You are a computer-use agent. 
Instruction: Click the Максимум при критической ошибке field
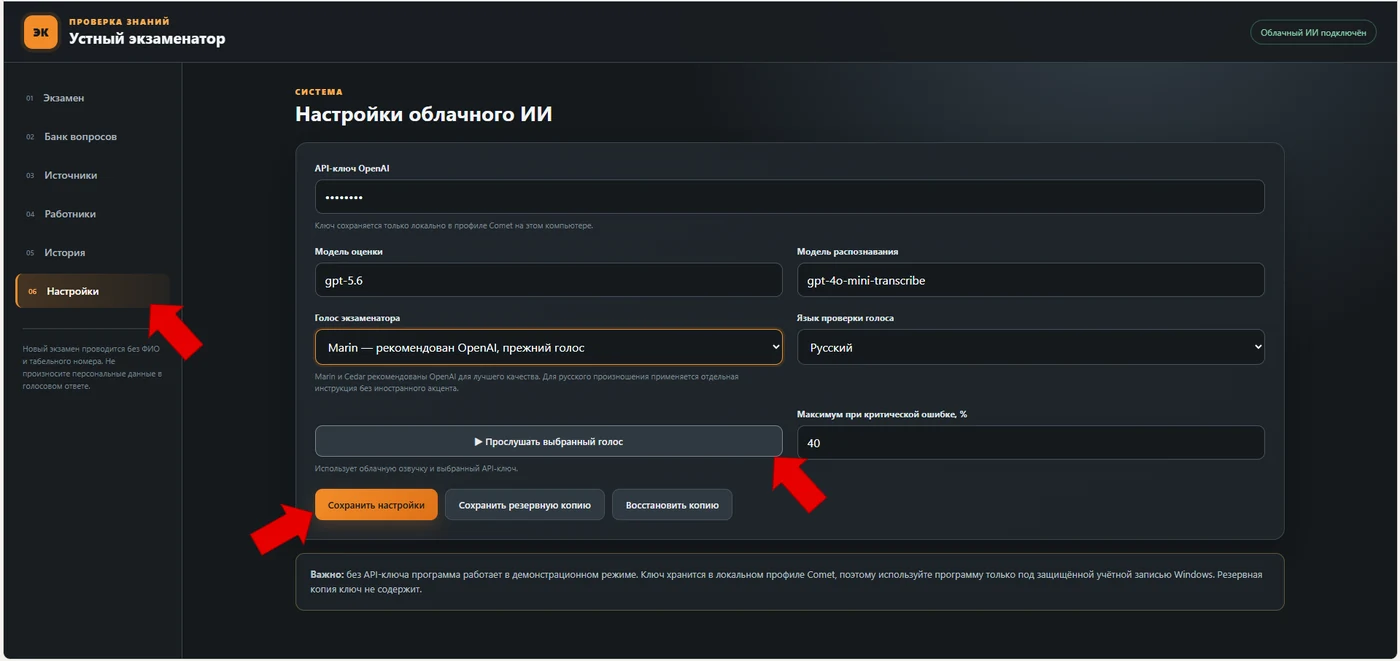(1030, 442)
